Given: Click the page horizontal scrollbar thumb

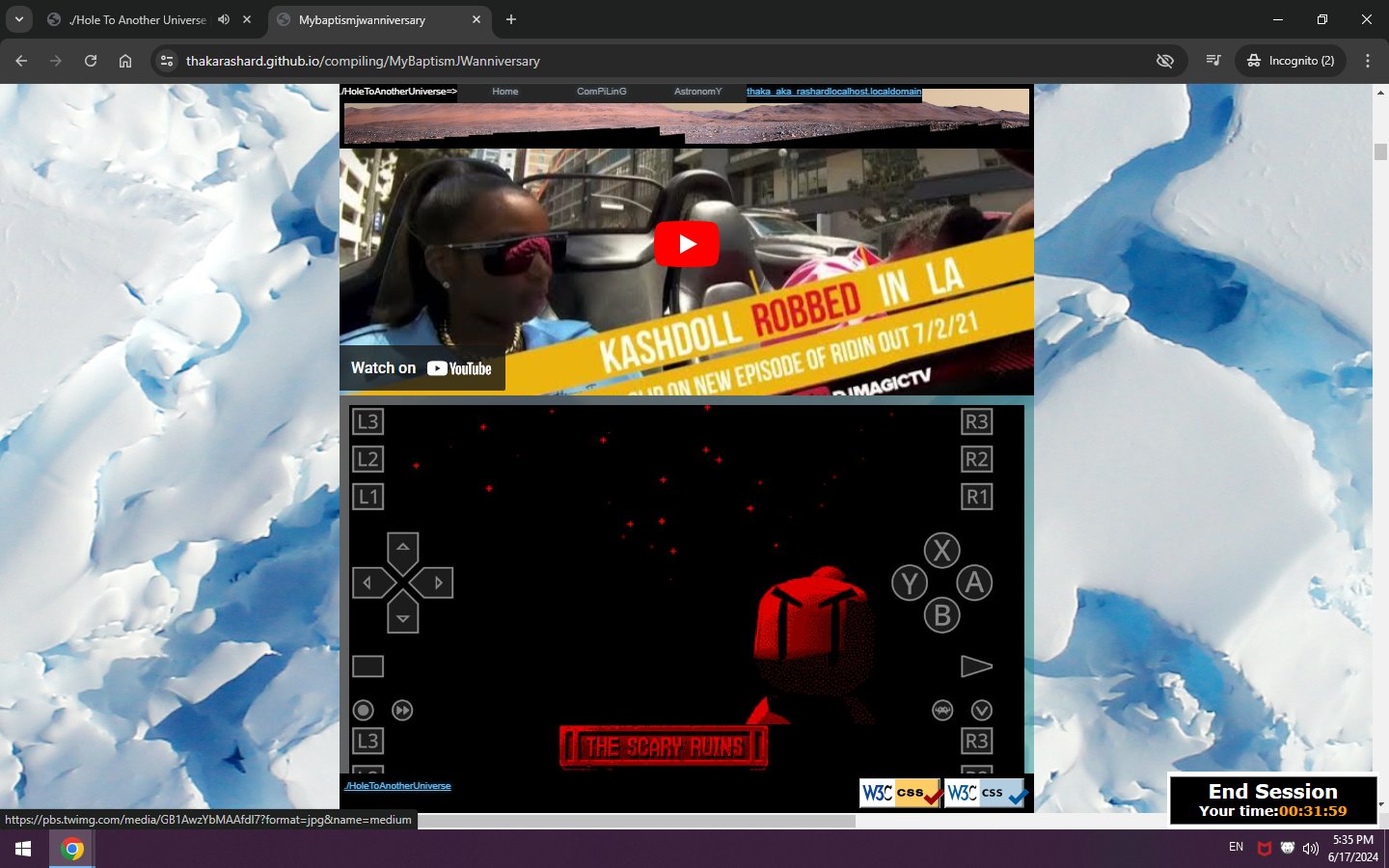Looking at the screenshot, I should coord(637,821).
